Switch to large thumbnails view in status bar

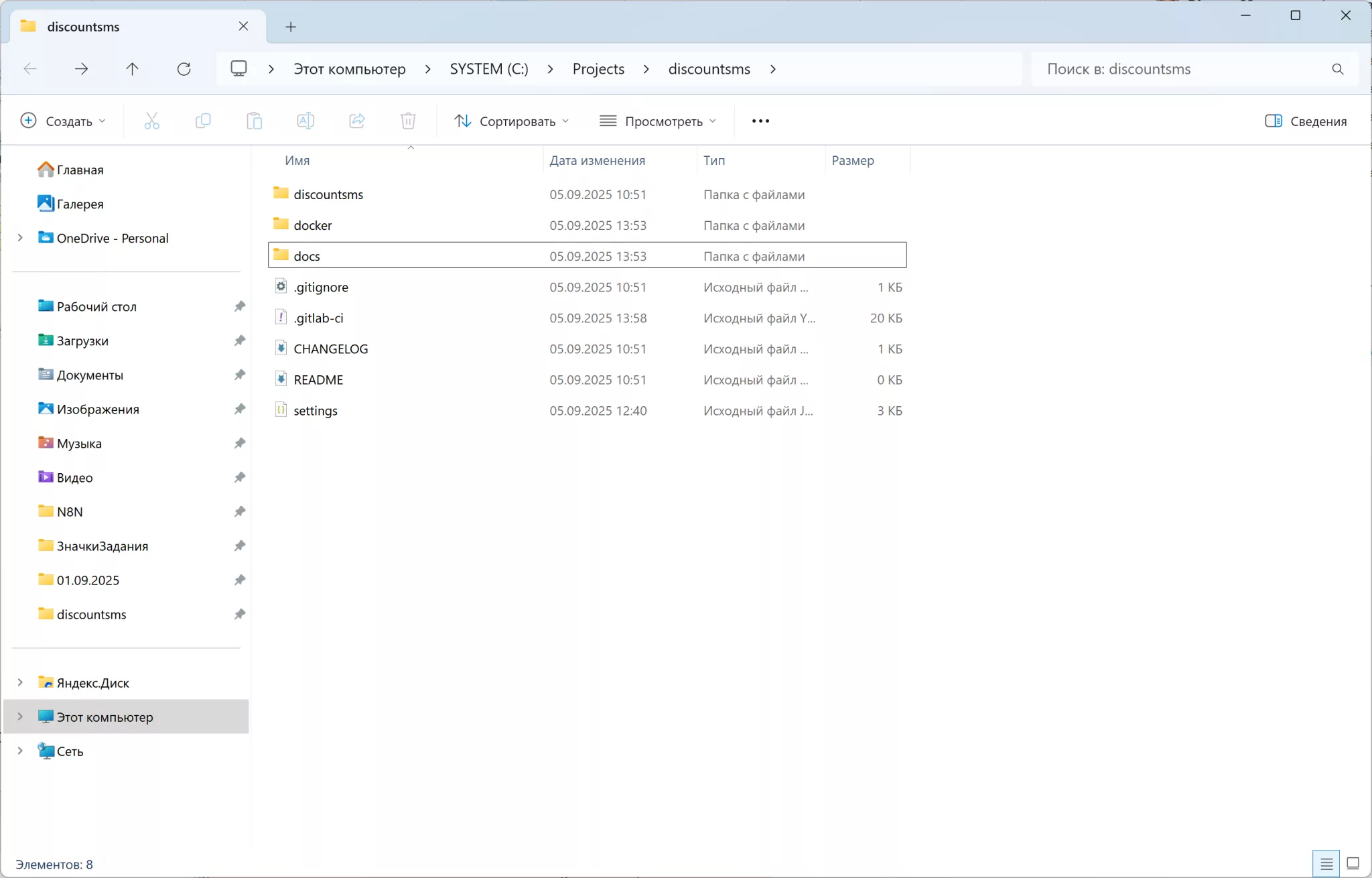pyautogui.click(x=1353, y=863)
